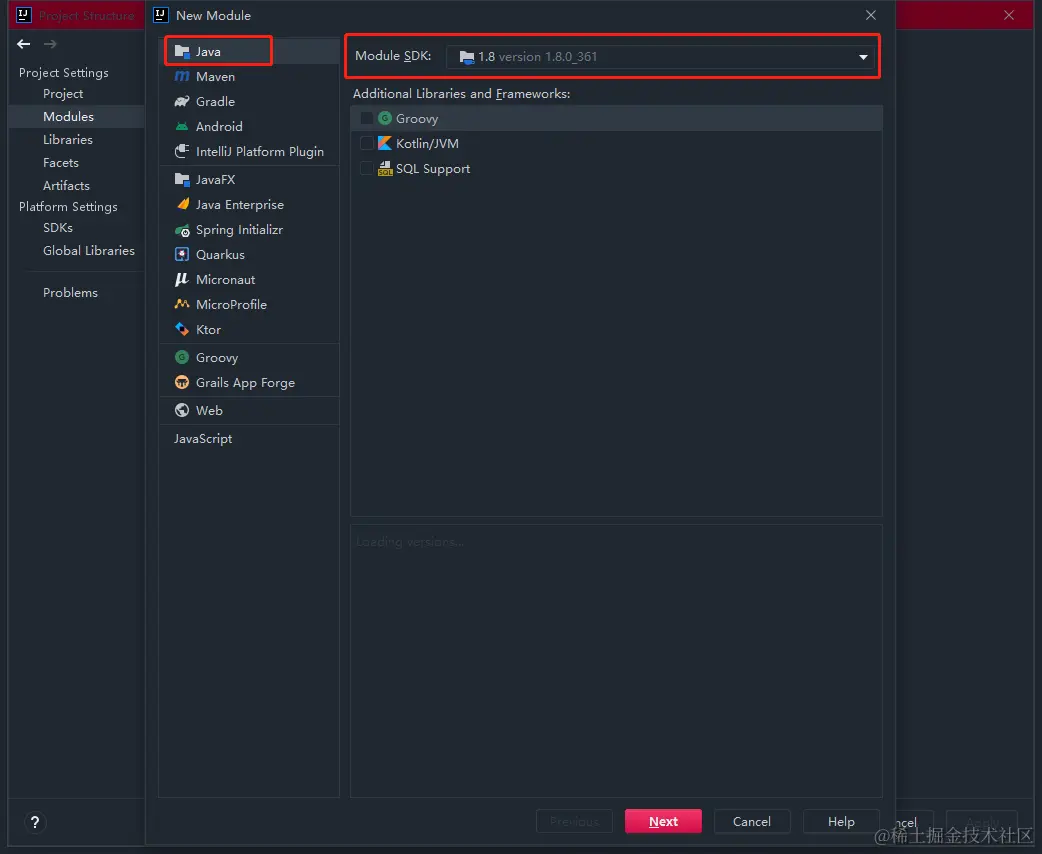Viewport: 1042px width, 854px height.
Task: Click the Next button
Action: (663, 821)
